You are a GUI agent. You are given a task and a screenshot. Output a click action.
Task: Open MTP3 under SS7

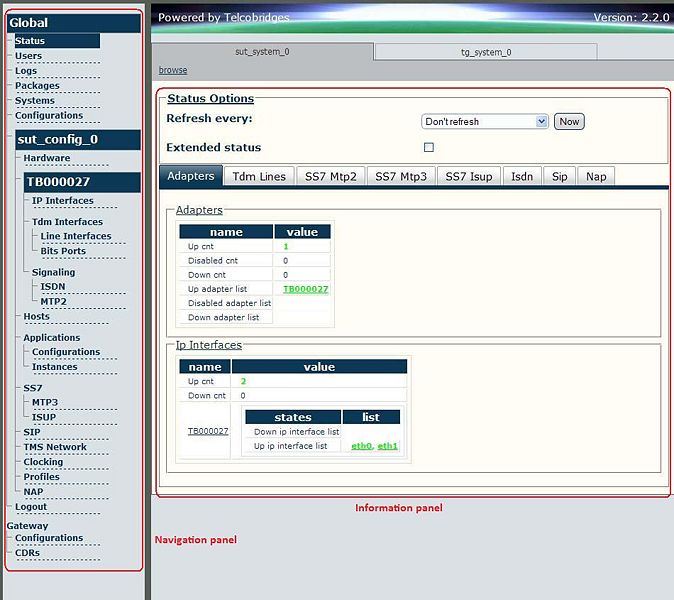[45, 402]
